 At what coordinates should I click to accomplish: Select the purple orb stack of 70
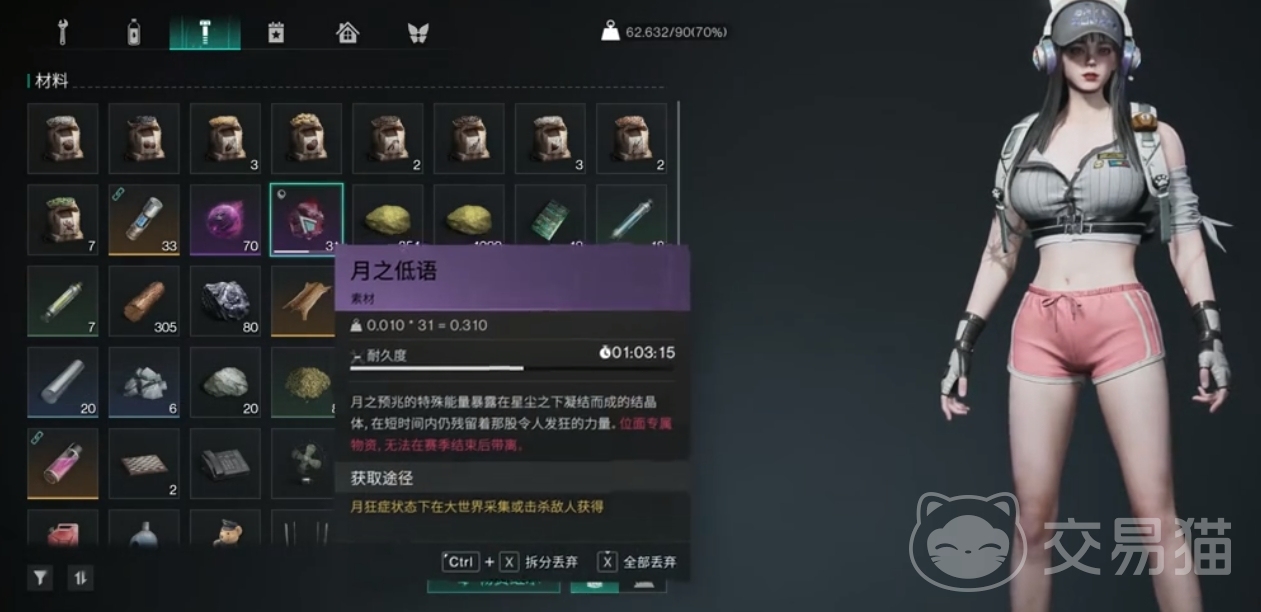(x=226, y=219)
